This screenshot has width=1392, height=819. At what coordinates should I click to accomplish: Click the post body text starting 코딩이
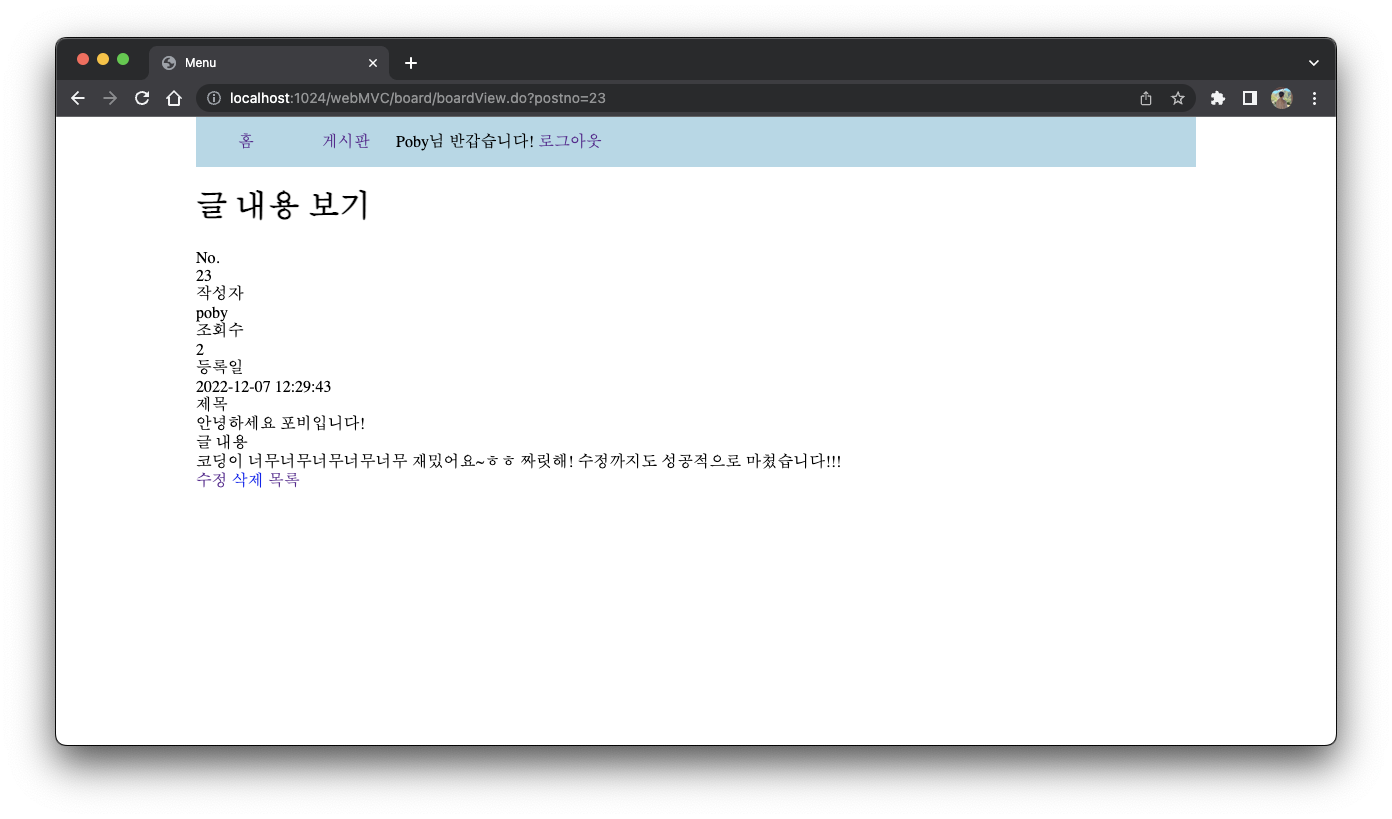click(518, 461)
